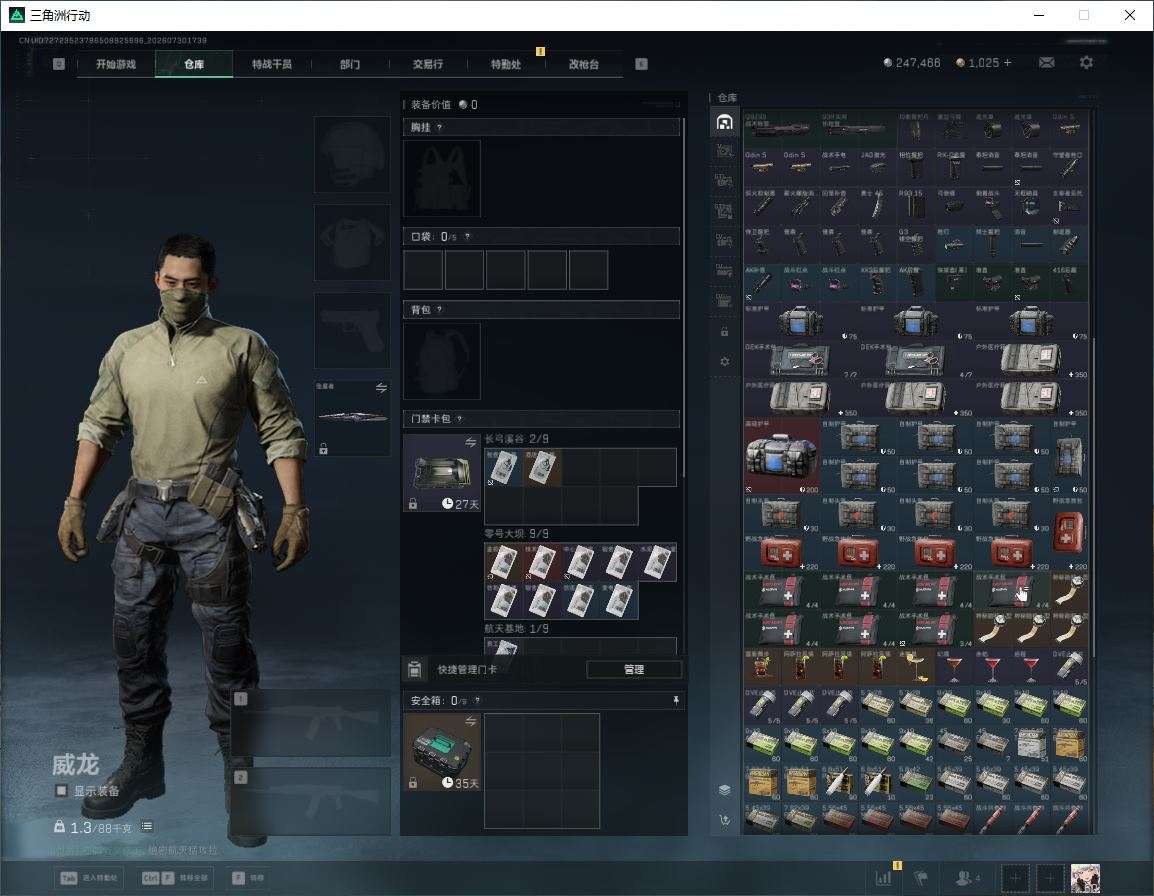Click the empty chest rig slot
1154x896 pixels.
[x=442, y=178]
